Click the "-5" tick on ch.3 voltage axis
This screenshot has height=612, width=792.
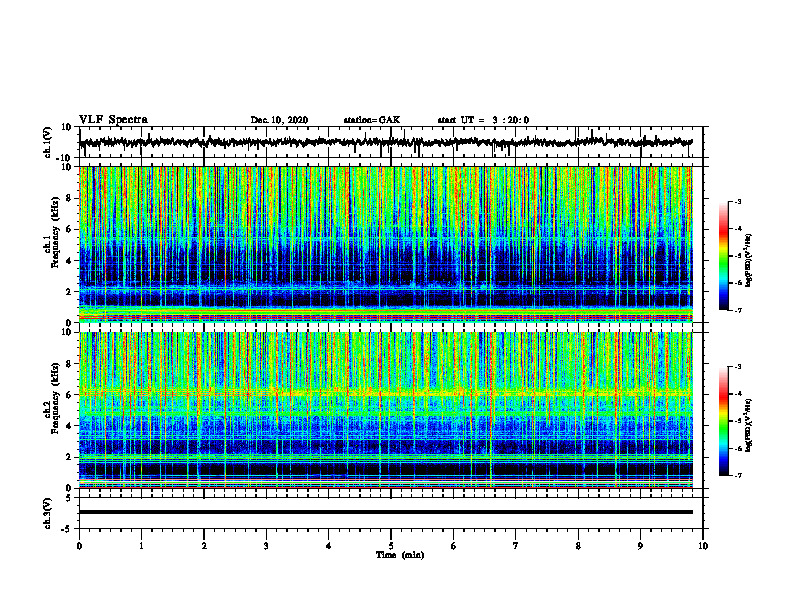pyautogui.click(x=67, y=529)
